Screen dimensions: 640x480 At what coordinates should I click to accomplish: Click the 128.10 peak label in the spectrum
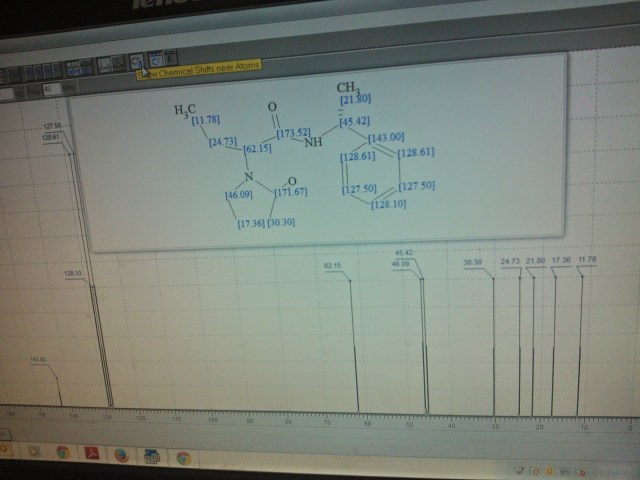pyautogui.click(x=74, y=271)
